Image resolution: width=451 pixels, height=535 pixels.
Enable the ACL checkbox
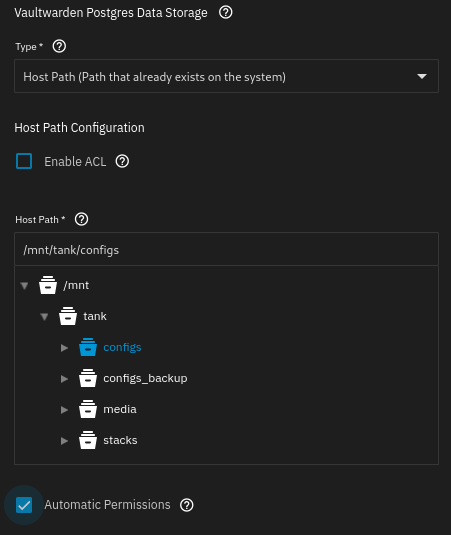(24, 161)
